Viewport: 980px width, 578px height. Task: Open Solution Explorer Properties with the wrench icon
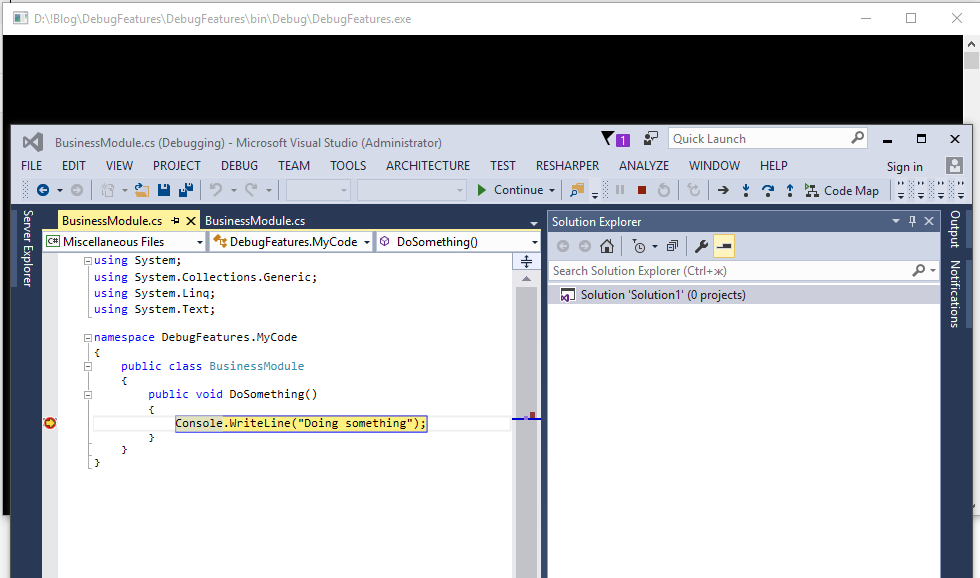pyautogui.click(x=700, y=246)
